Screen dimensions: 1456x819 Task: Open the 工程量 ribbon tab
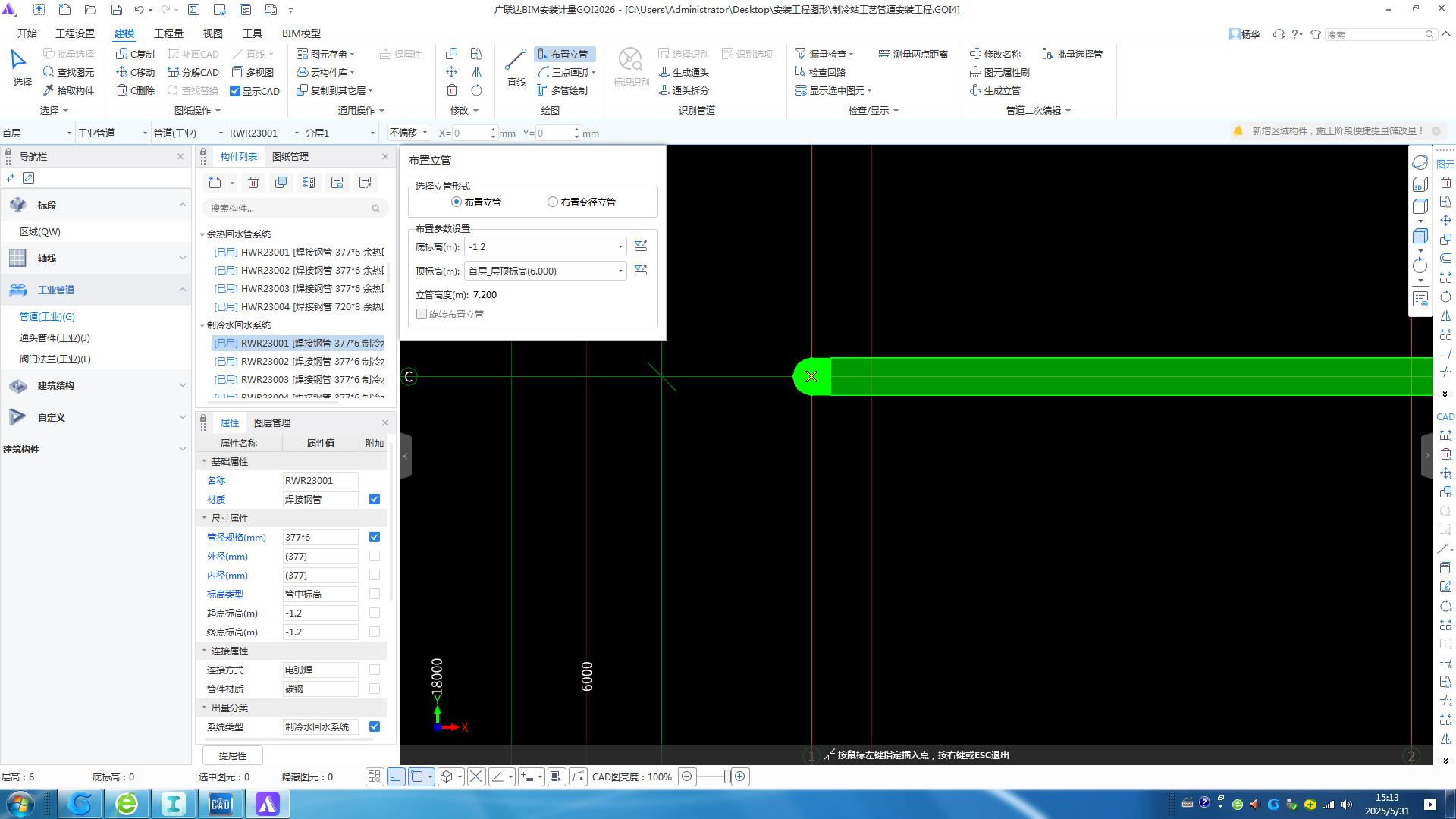coord(168,33)
